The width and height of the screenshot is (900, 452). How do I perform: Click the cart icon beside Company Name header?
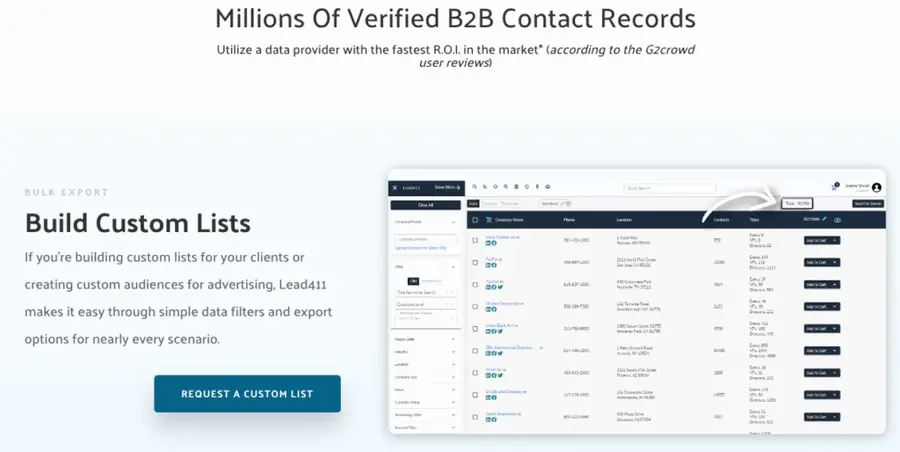tap(489, 220)
